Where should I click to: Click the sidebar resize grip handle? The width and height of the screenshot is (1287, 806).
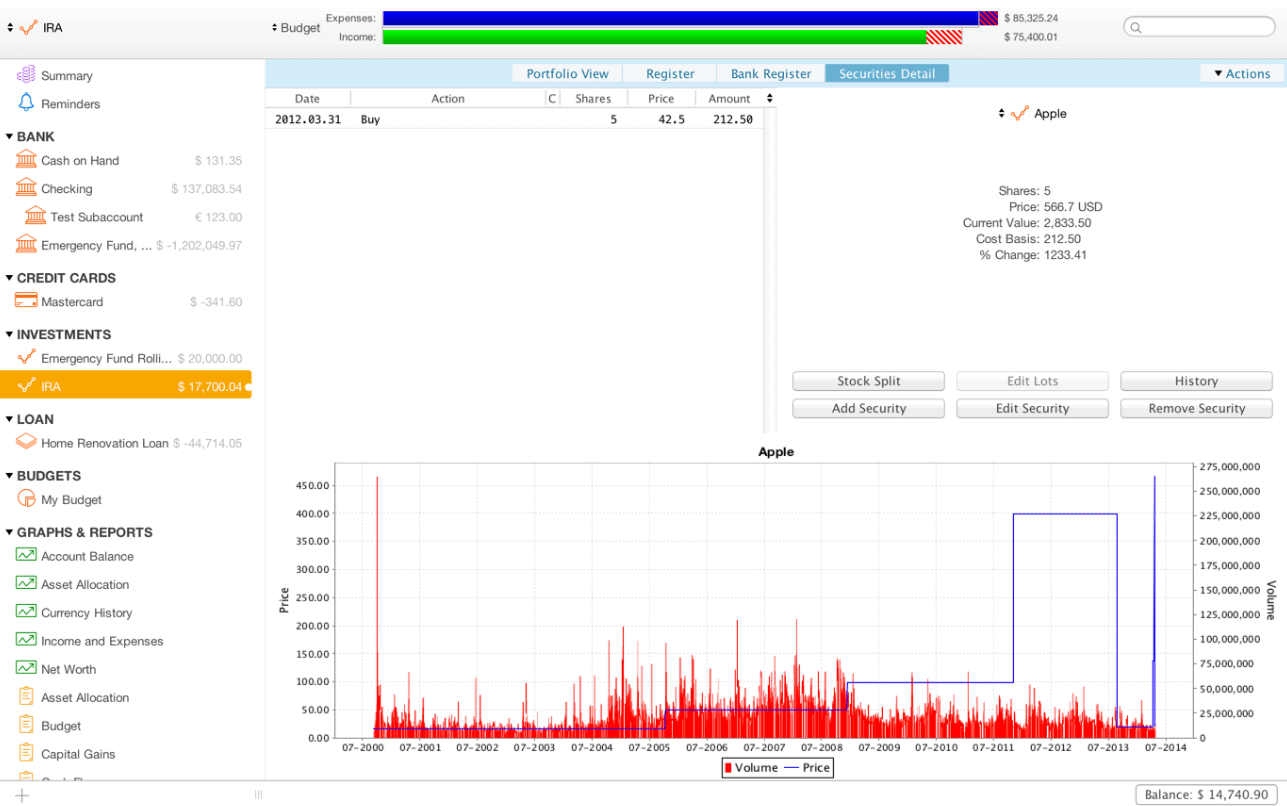coord(258,795)
